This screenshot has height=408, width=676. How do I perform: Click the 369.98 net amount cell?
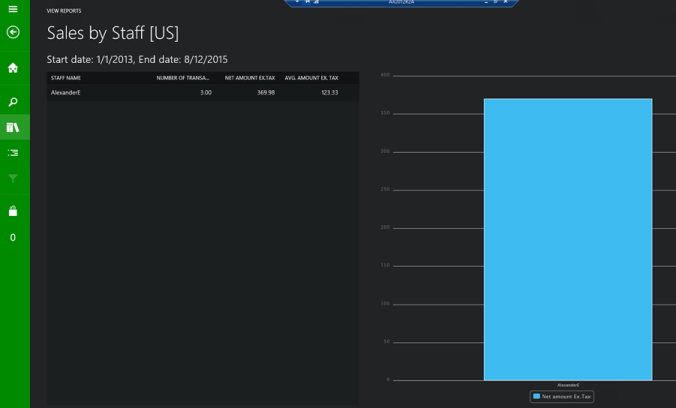(265, 93)
